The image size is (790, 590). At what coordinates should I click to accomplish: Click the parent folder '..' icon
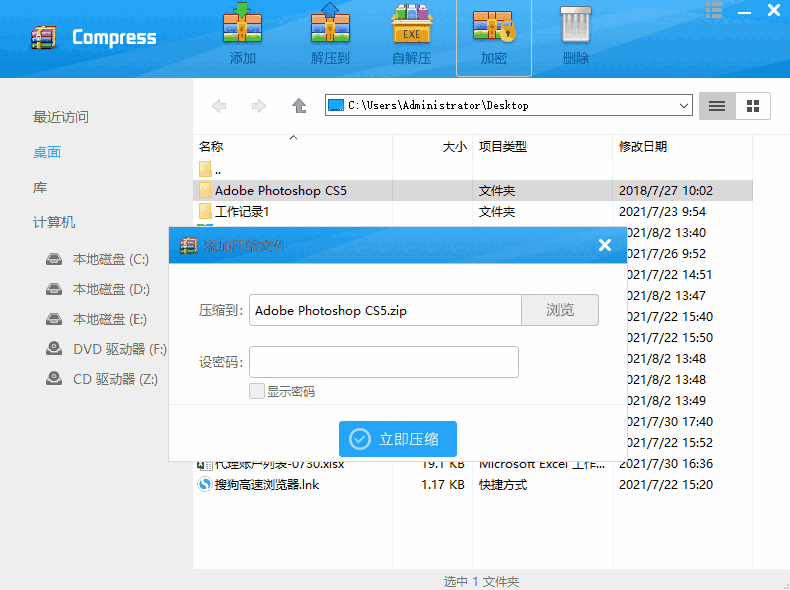205,169
